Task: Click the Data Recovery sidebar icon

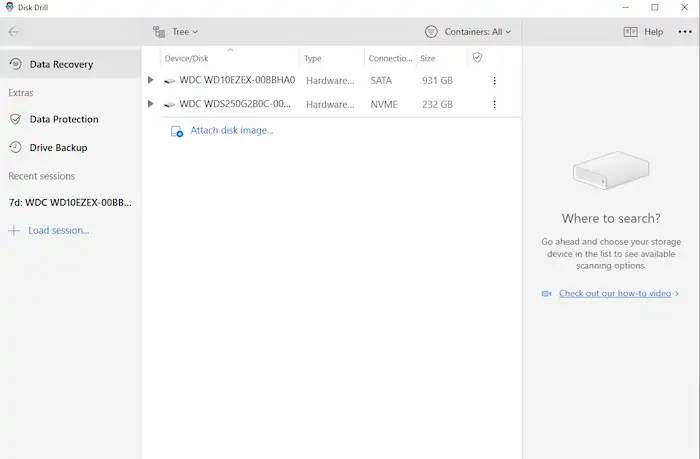Action: click(x=16, y=64)
